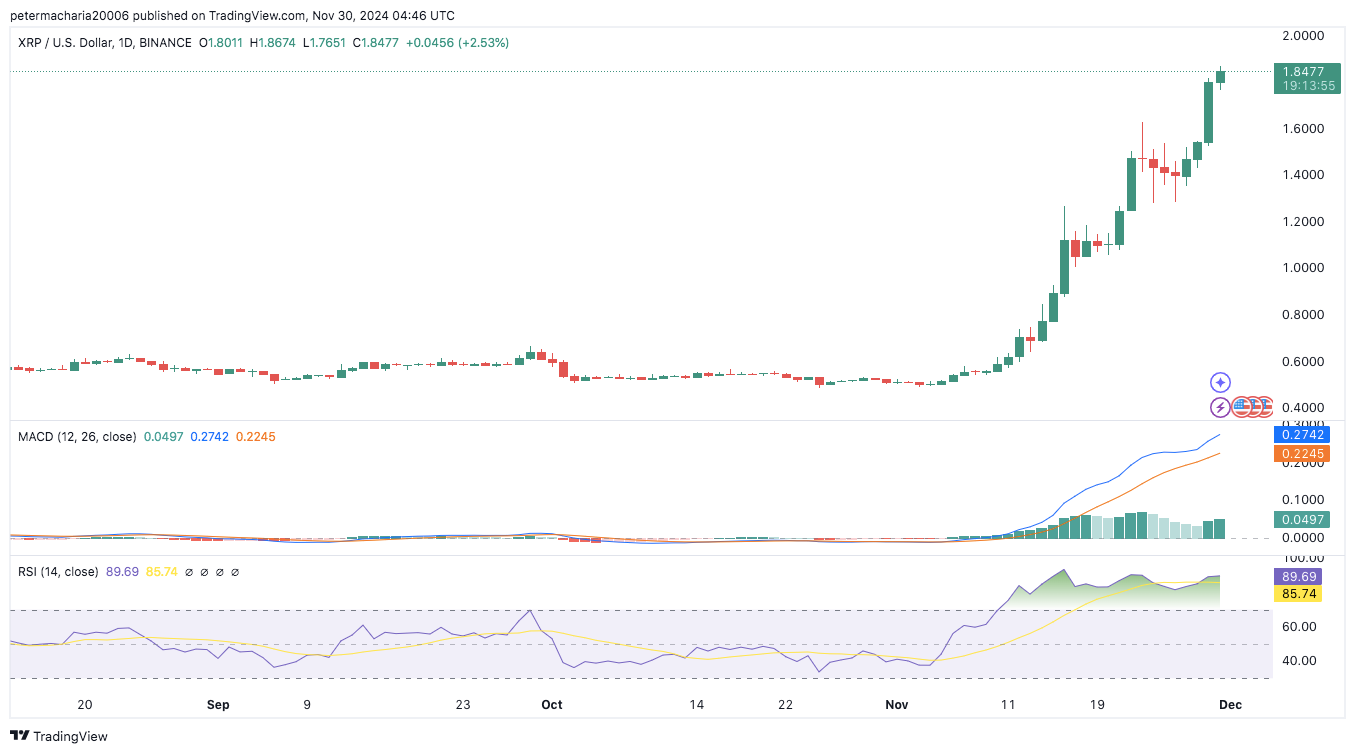Viewport: 1355px width, 753px height.
Task: Click the purple lightning bolt event icon
Action: 1220,407
